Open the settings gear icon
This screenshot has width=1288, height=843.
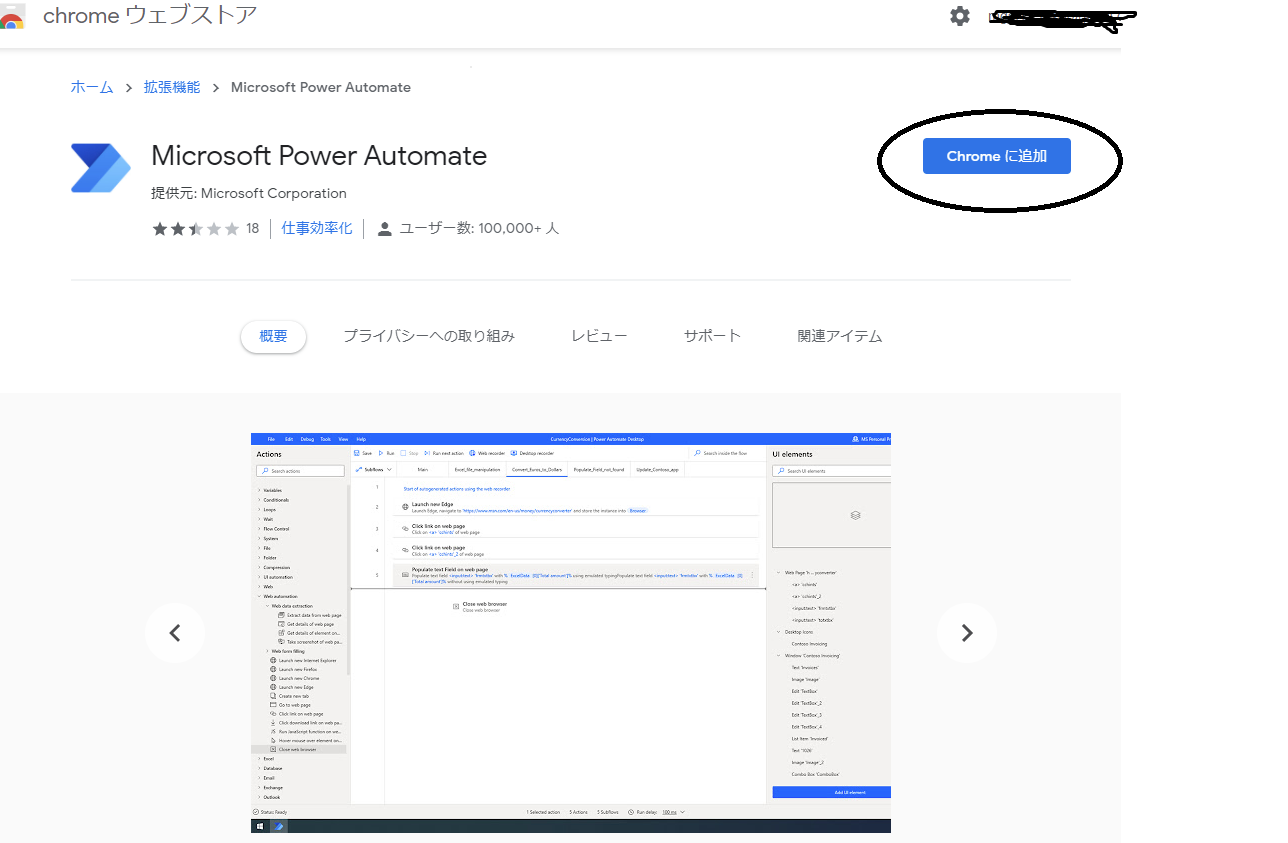point(960,16)
